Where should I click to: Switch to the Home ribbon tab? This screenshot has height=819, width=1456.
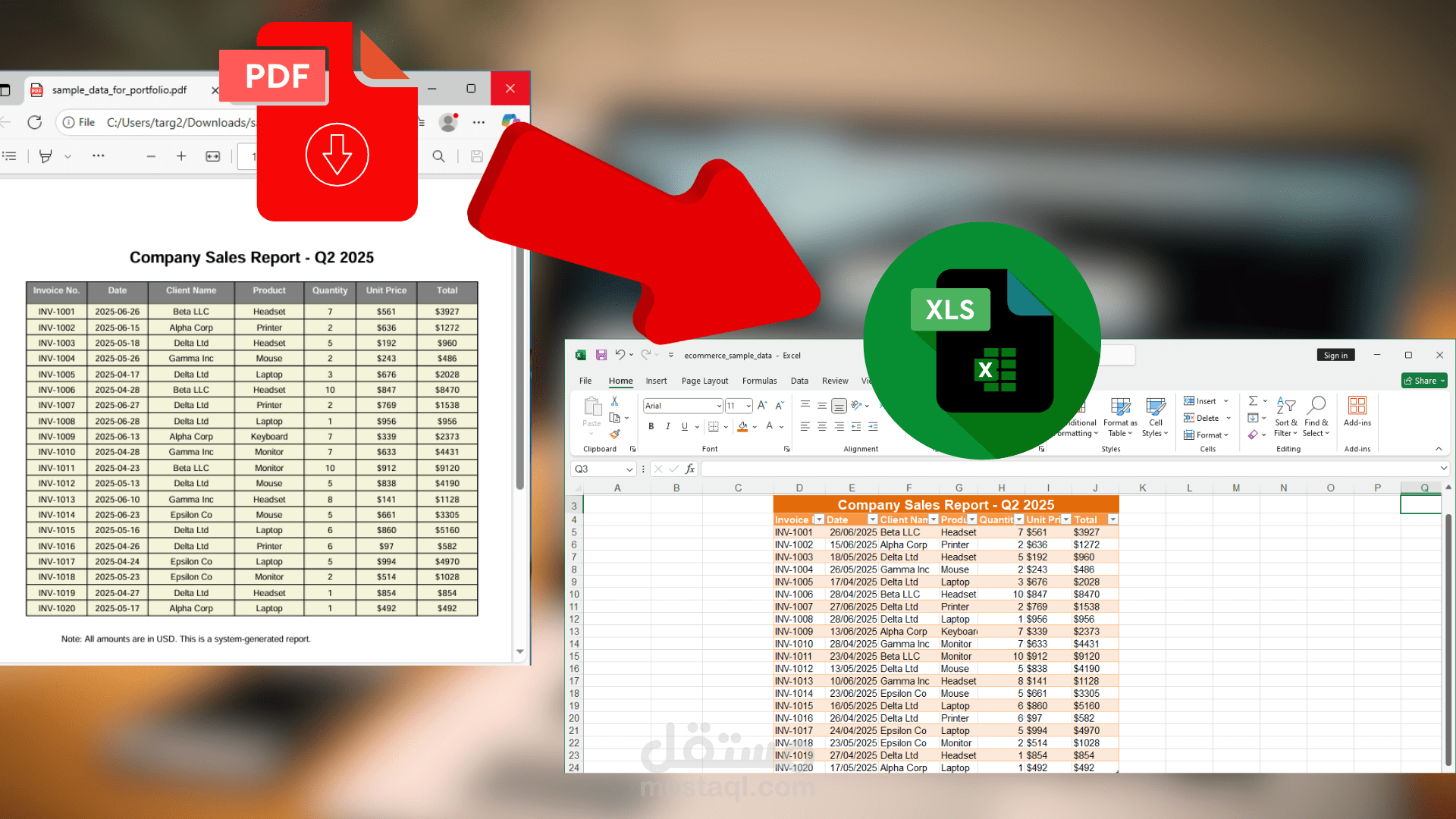tap(620, 381)
